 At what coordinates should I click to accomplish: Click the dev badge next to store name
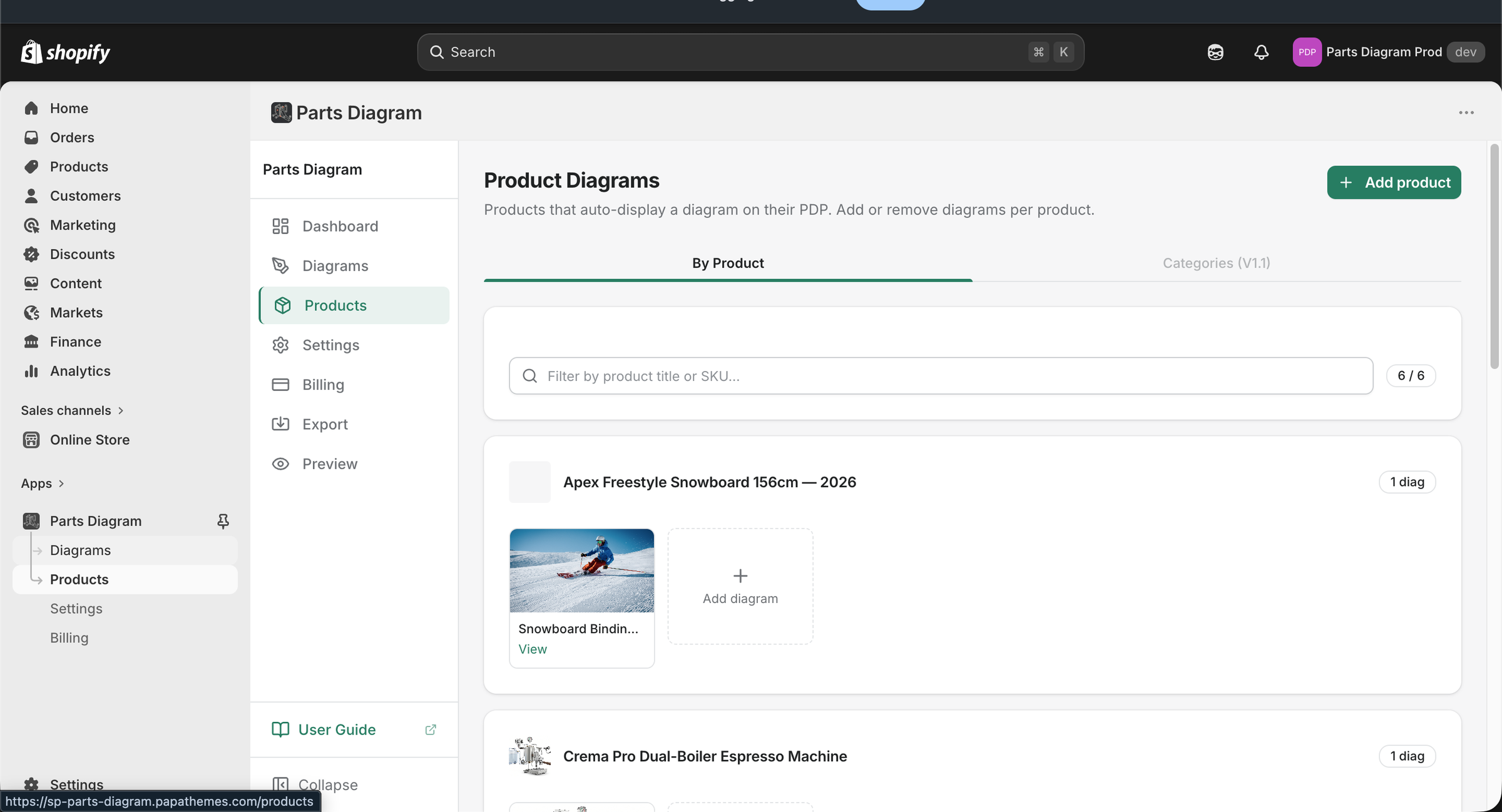coord(1466,52)
